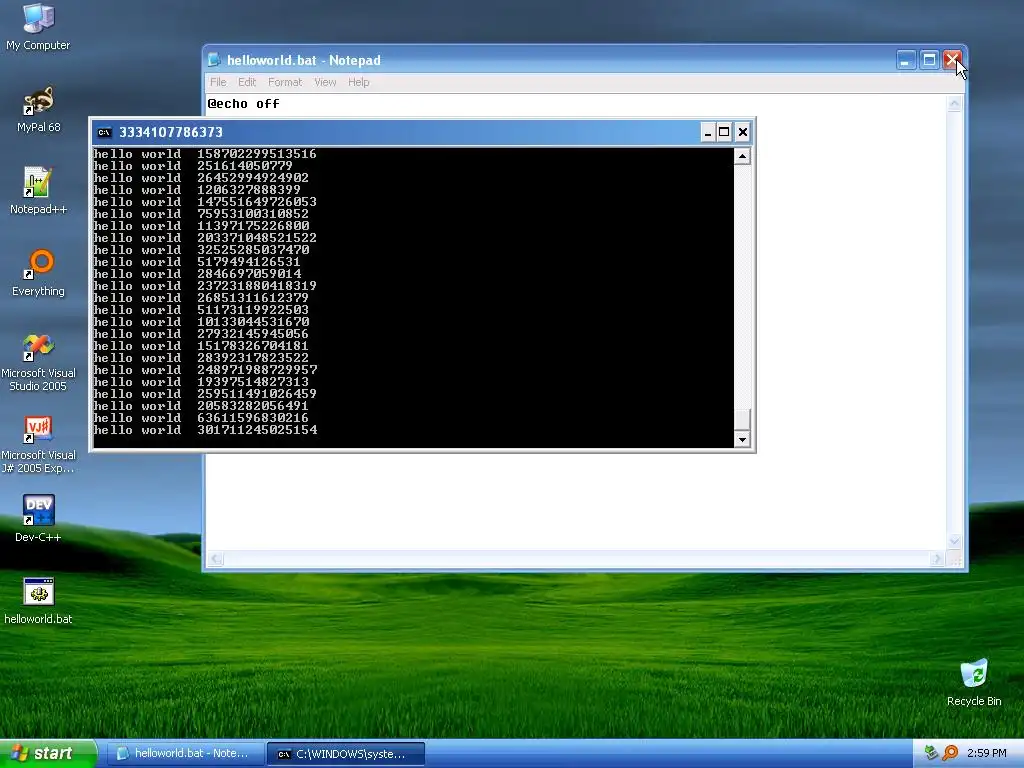Open the Notepad View menu
The height and width of the screenshot is (768, 1024).
[325, 82]
